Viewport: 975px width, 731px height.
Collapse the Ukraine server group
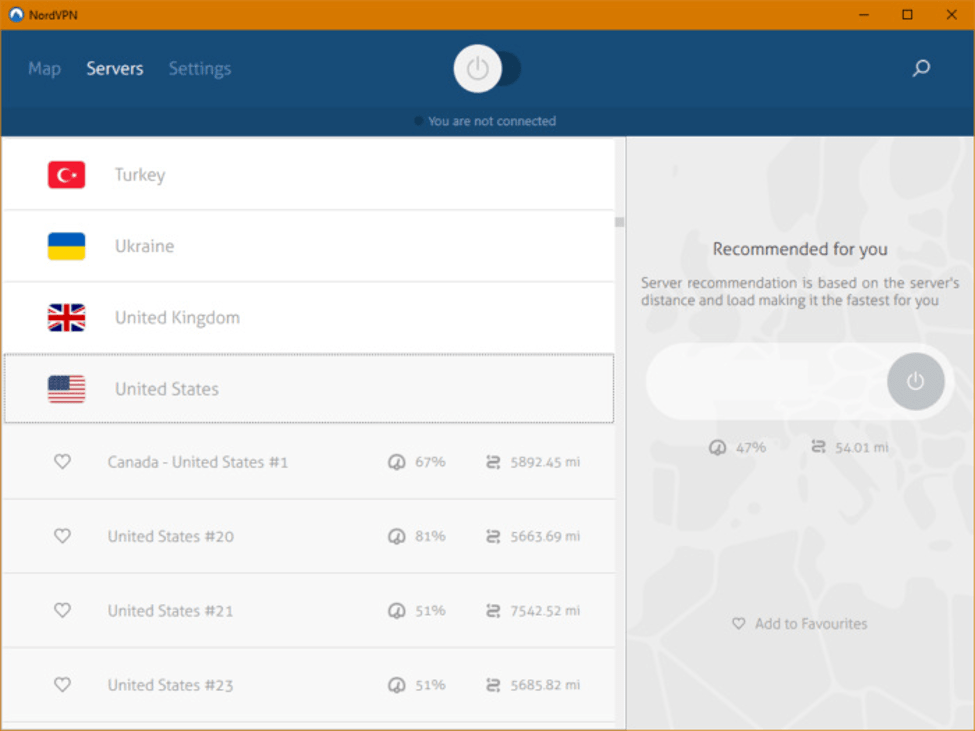point(300,245)
